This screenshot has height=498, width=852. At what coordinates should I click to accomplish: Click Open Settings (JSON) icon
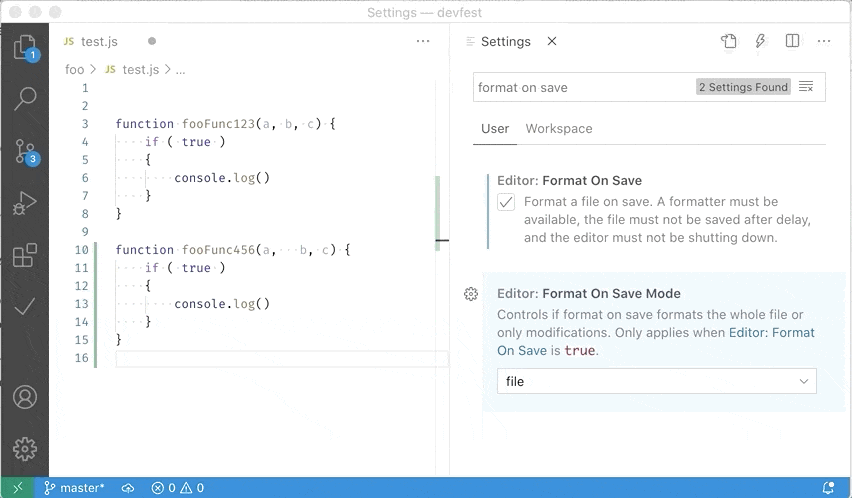point(729,42)
